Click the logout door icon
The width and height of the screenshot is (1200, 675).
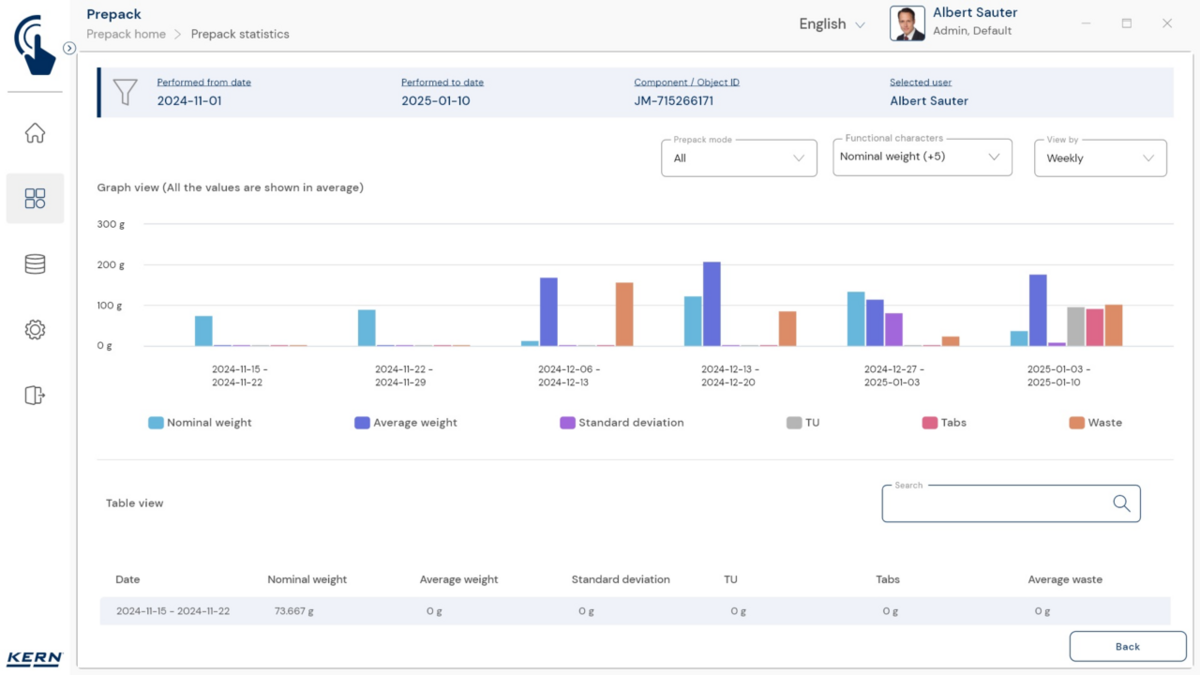tap(35, 395)
